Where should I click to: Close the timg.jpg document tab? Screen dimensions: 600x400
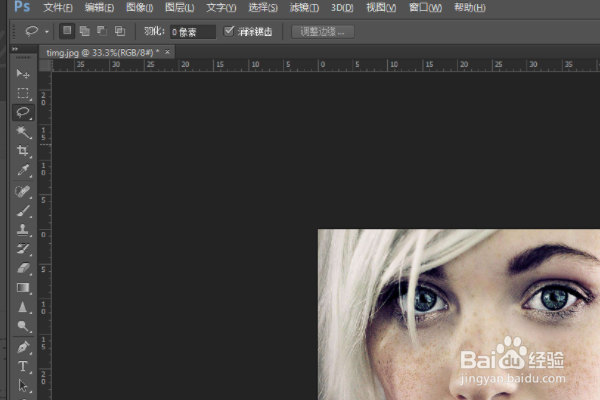pos(167,52)
